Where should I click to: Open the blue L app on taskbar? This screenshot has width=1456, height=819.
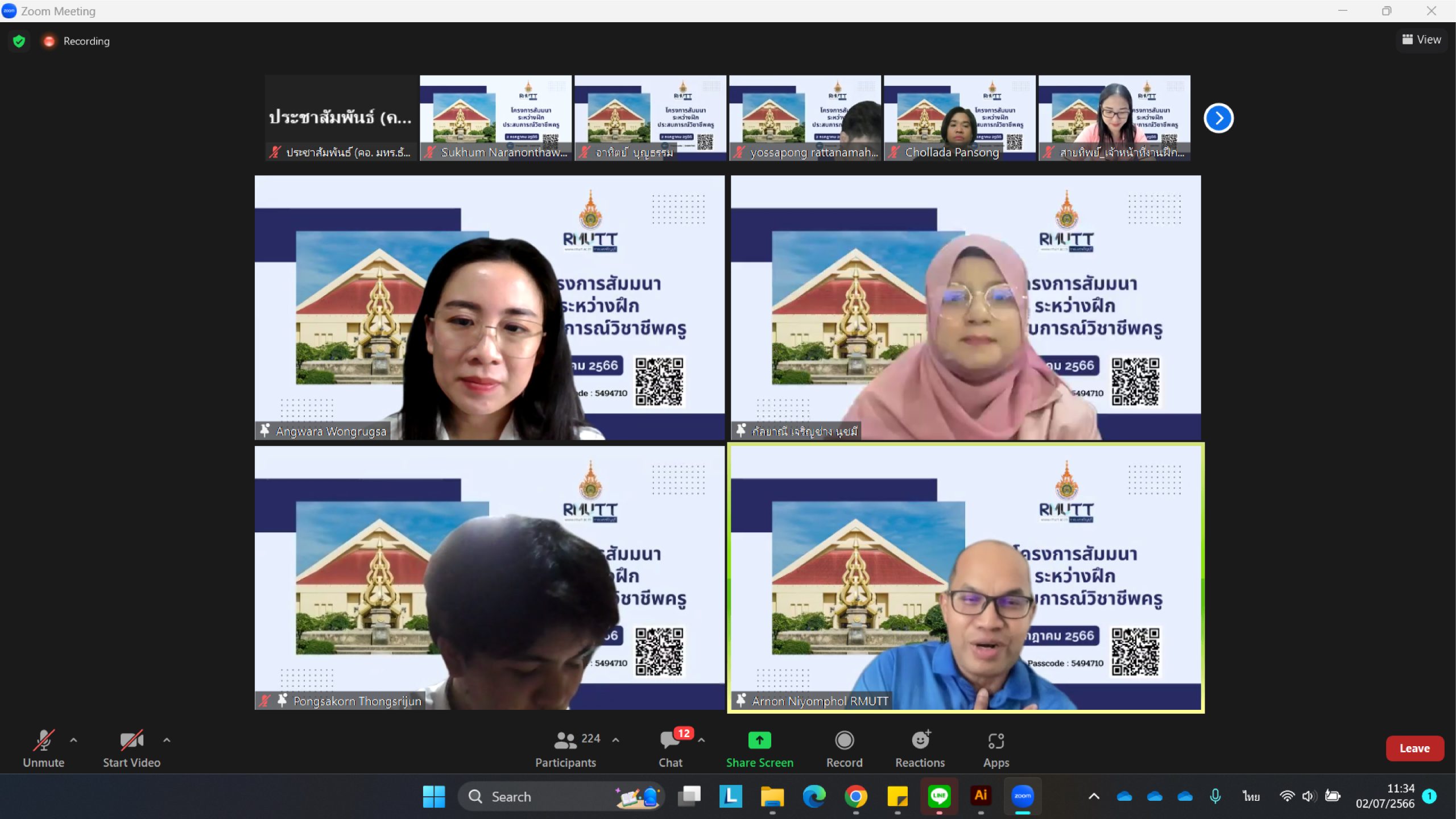pyautogui.click(x=731, y=797)
